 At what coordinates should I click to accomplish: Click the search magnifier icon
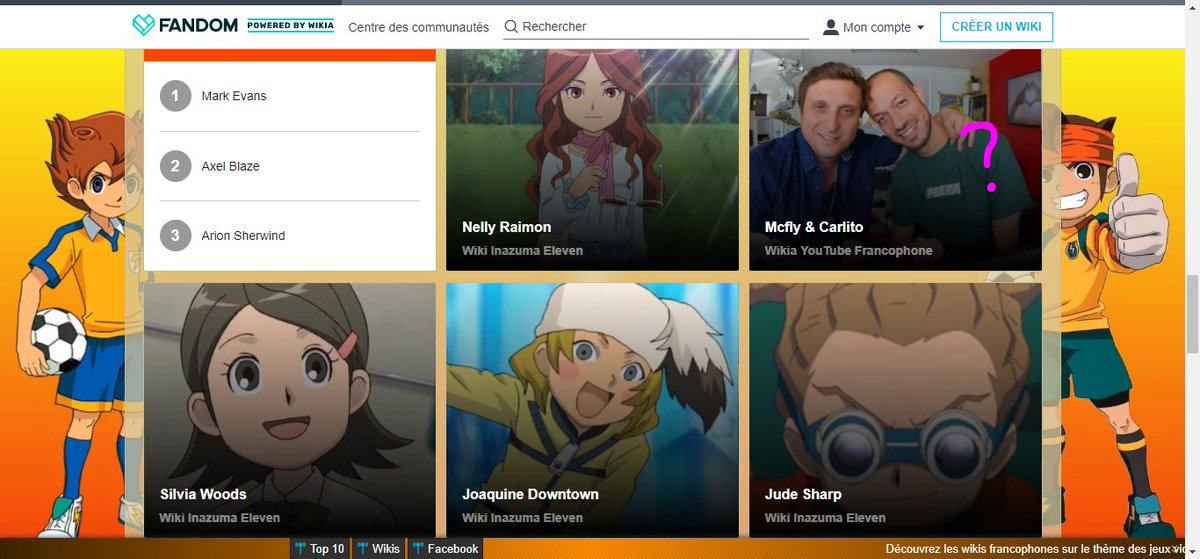(x=511, y=27)
